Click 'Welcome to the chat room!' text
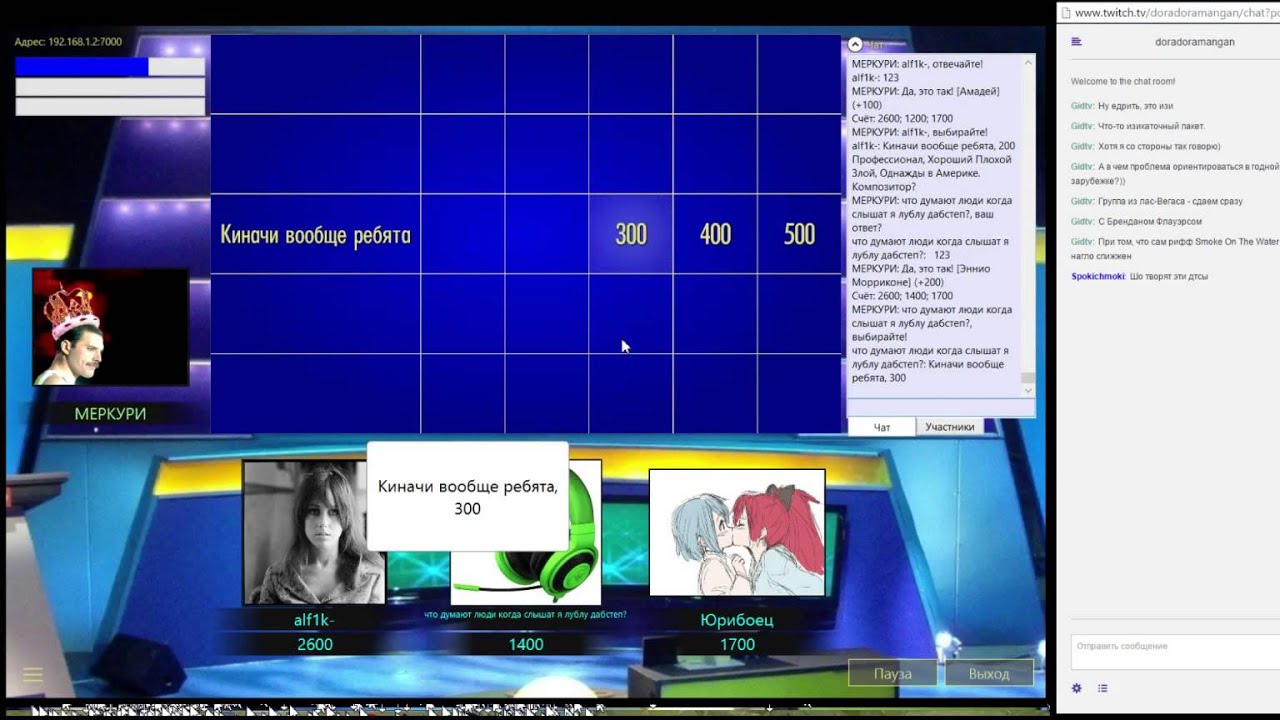Viewport: 1280px width, 720px height. pyautogui.click(x=1123, y=81)
